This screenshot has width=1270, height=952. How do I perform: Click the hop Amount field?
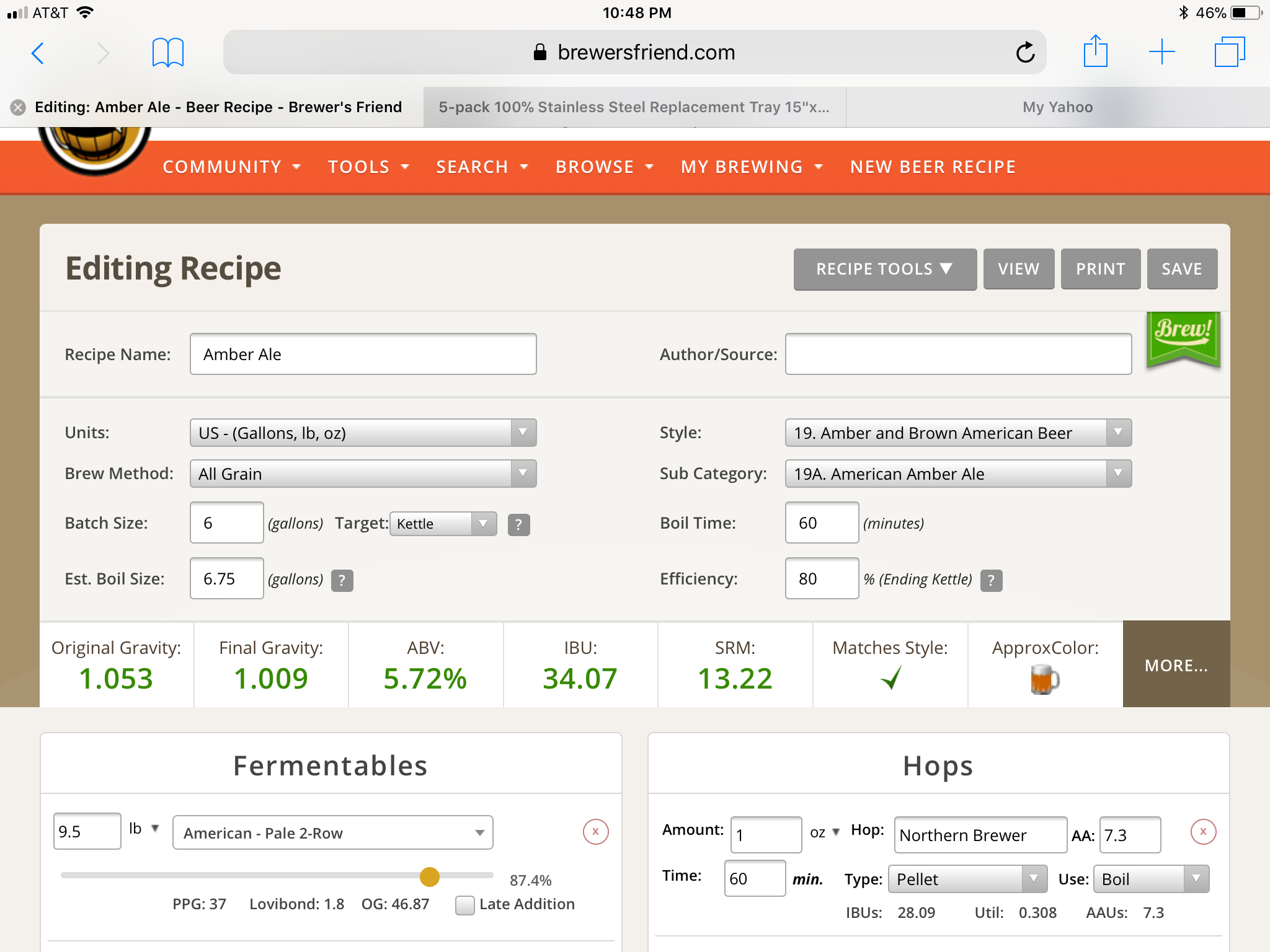pos(766,834)
